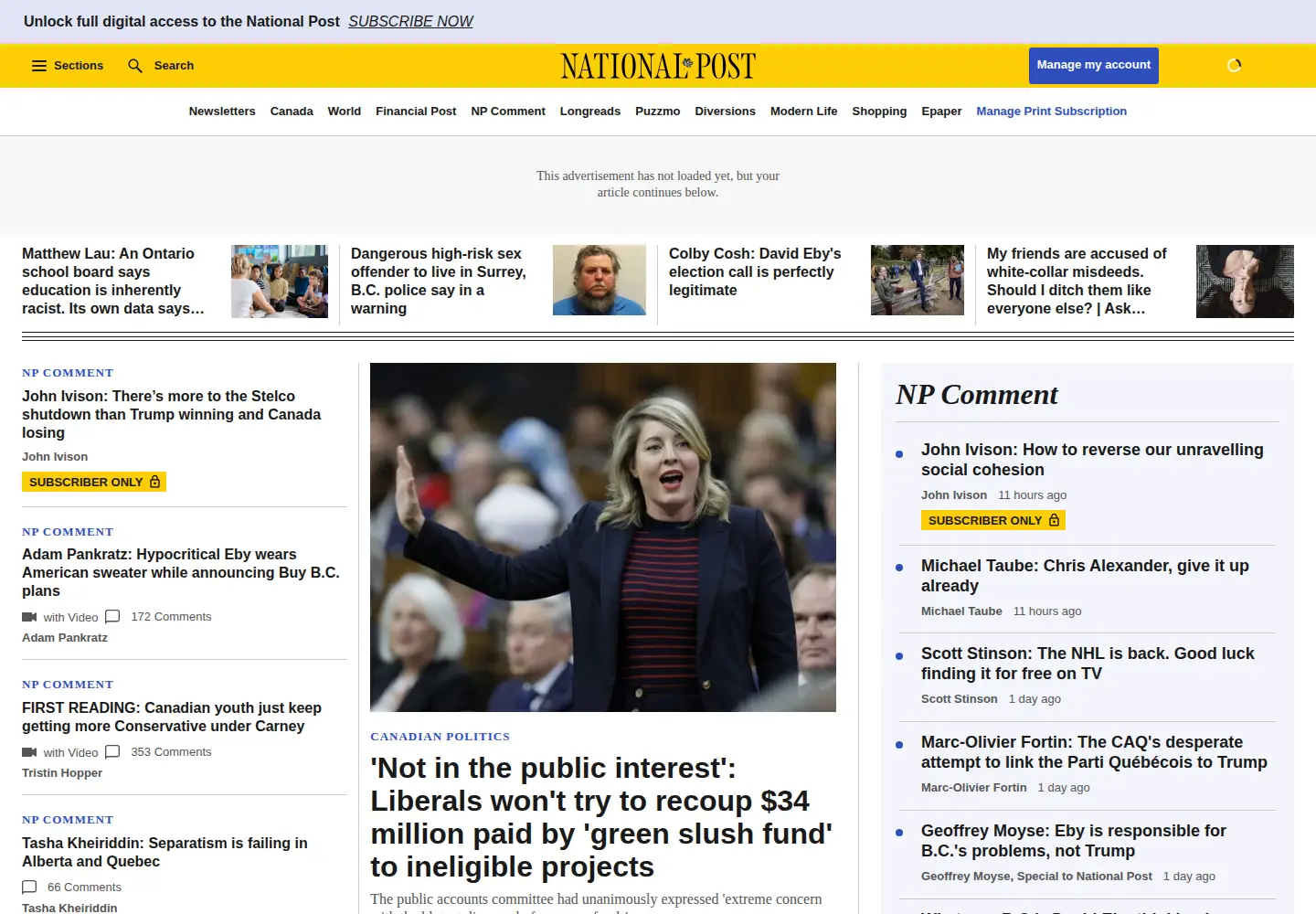Open the Epaper nav item
The width and height of the screenshot is (1316, 914).
pos(941,112)
